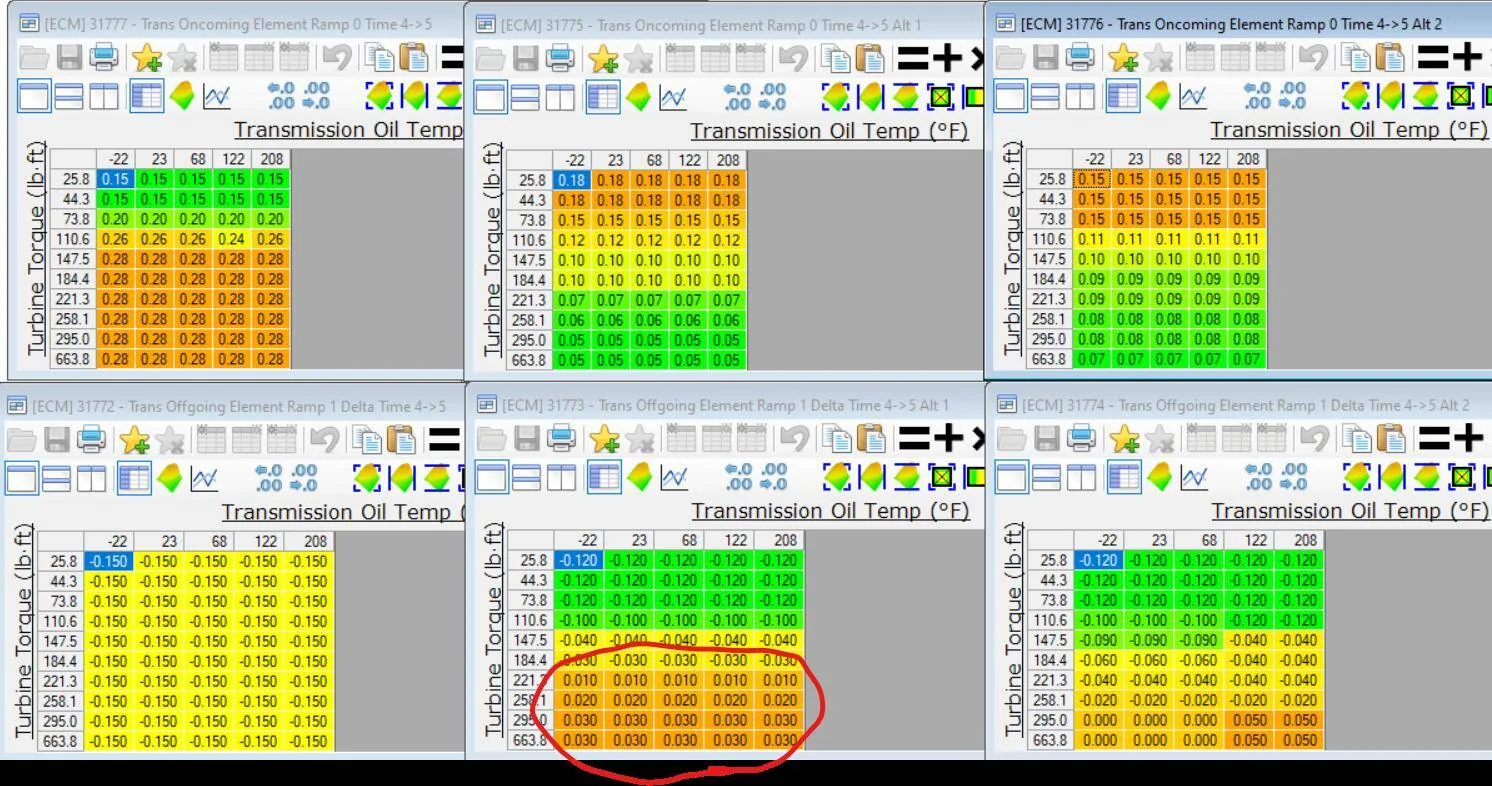Select -0.150 cell at 25.8, -22 in 31772

click(x=109, y=561)
